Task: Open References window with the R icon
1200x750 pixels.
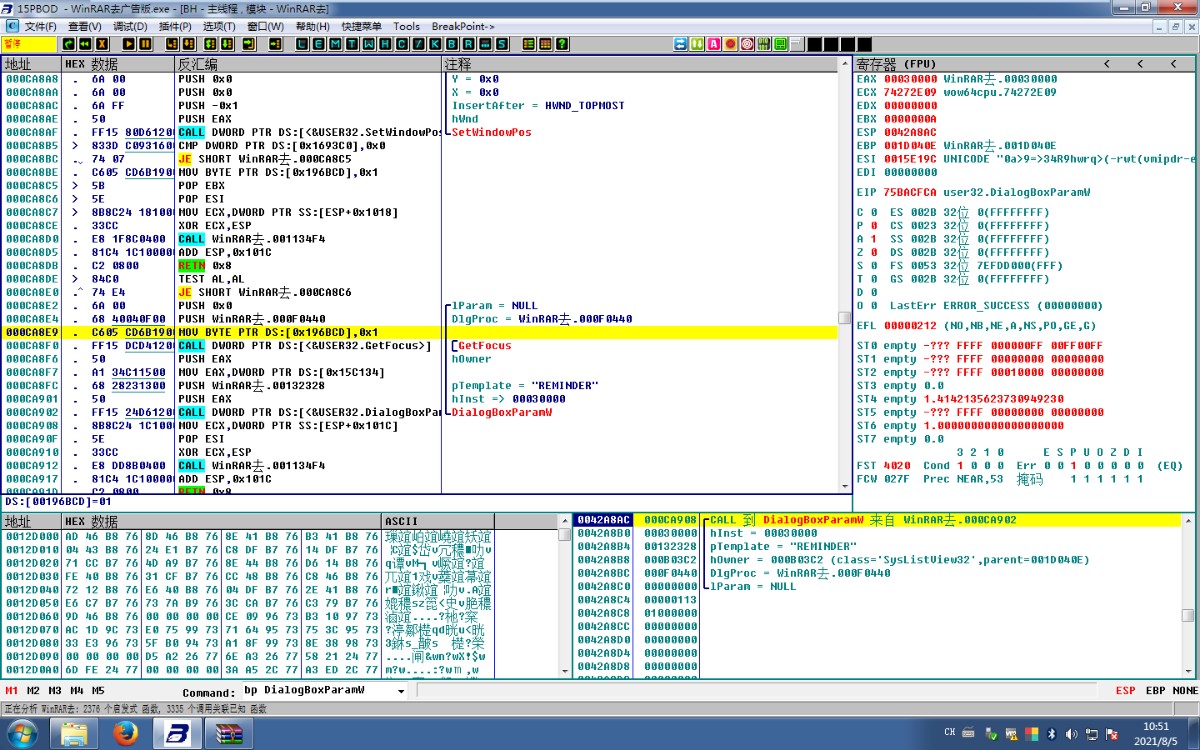Action: (468, 44)
